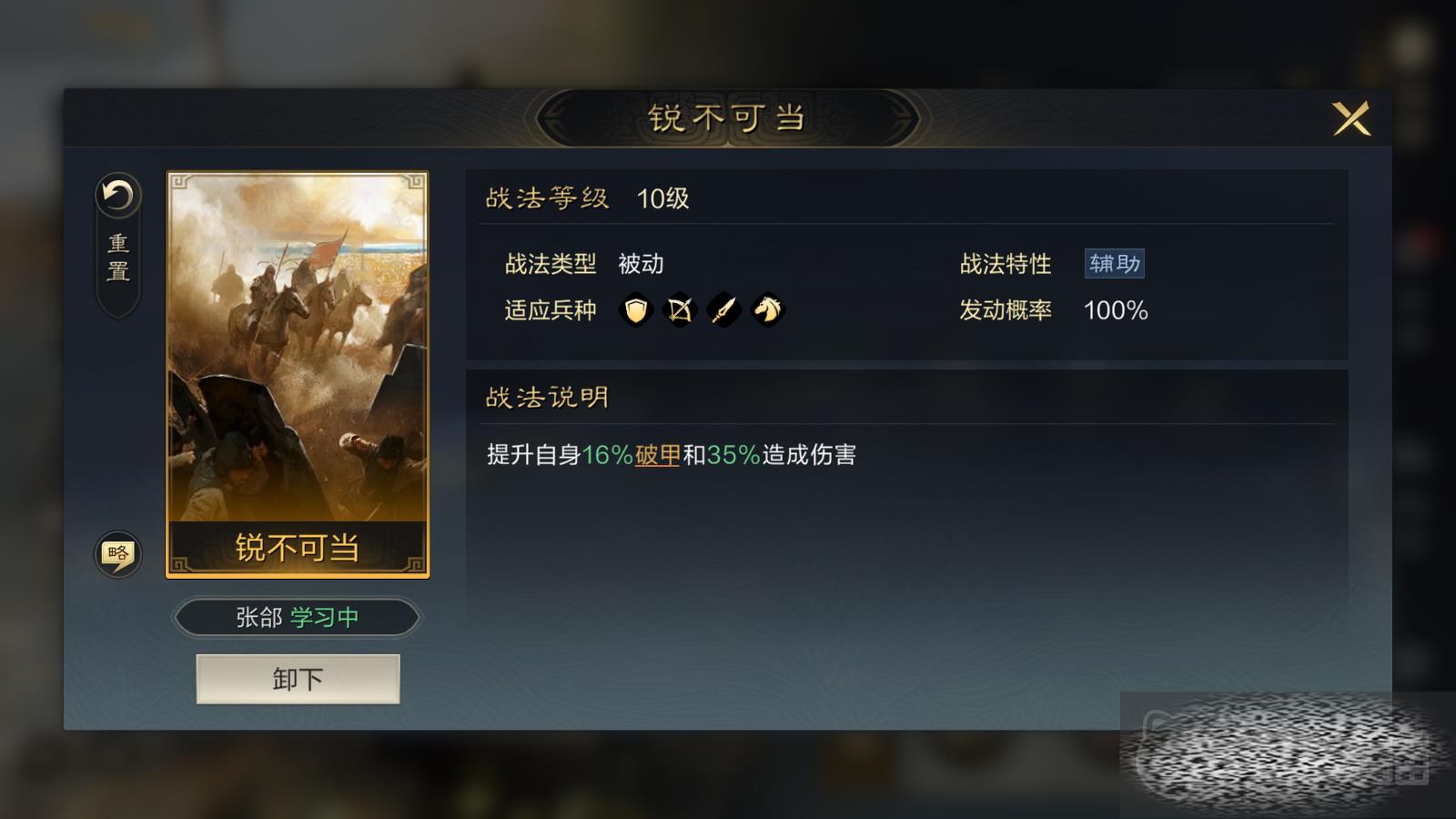This screenshot has width=1456, height=819.
Task: Click the 重置 text label
Action: tap(118, 258)
